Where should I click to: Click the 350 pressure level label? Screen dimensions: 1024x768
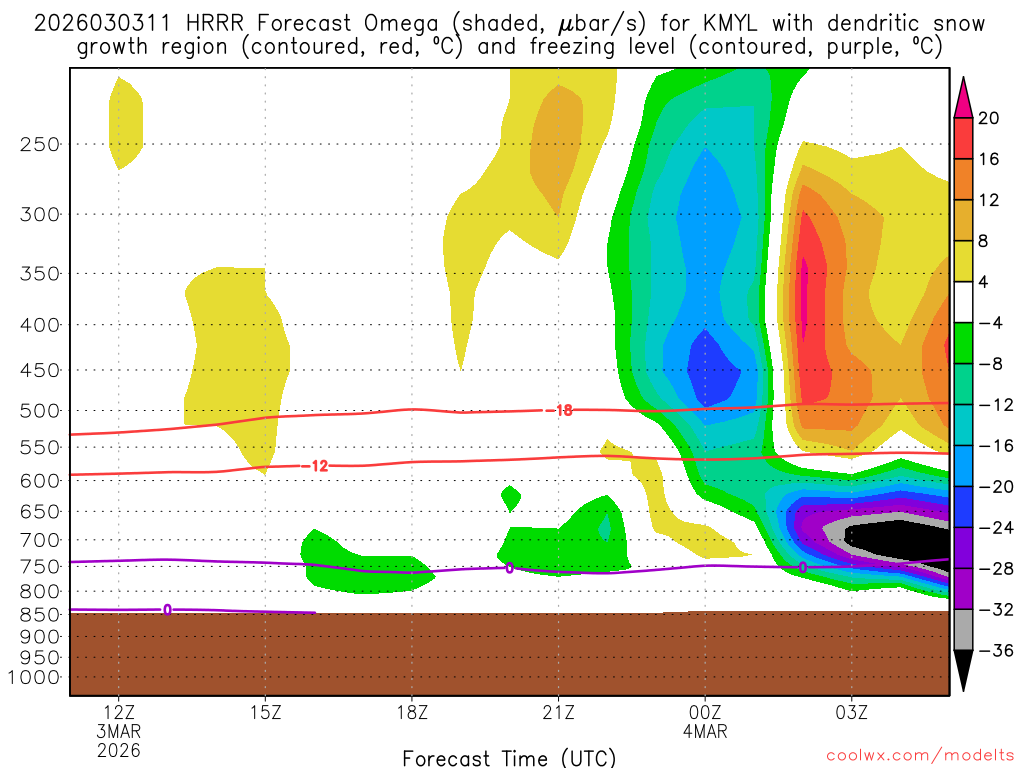pyautogui.click(x=39, y=274)
